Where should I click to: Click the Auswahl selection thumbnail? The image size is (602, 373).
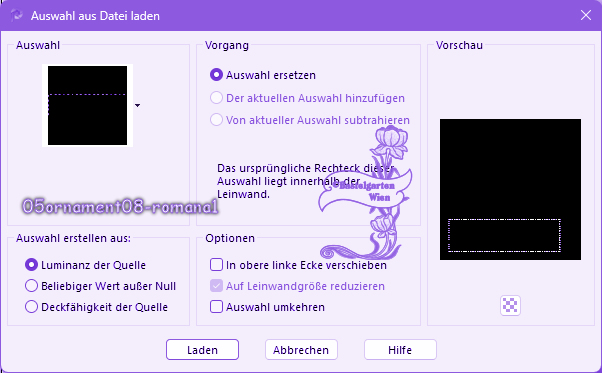88,106
